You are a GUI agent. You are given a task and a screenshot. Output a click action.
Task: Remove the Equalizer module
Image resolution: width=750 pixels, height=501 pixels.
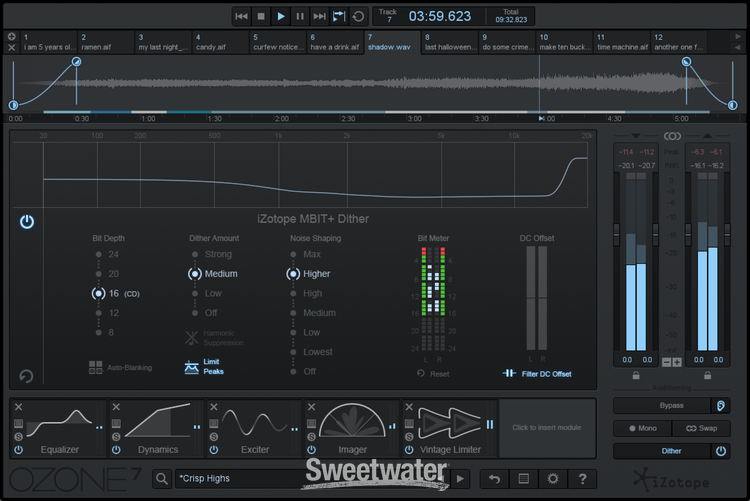pos(19,407)
